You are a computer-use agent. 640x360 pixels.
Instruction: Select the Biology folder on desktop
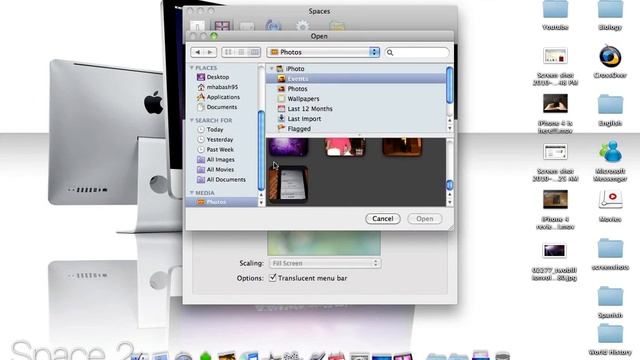(x=610, y=15)
